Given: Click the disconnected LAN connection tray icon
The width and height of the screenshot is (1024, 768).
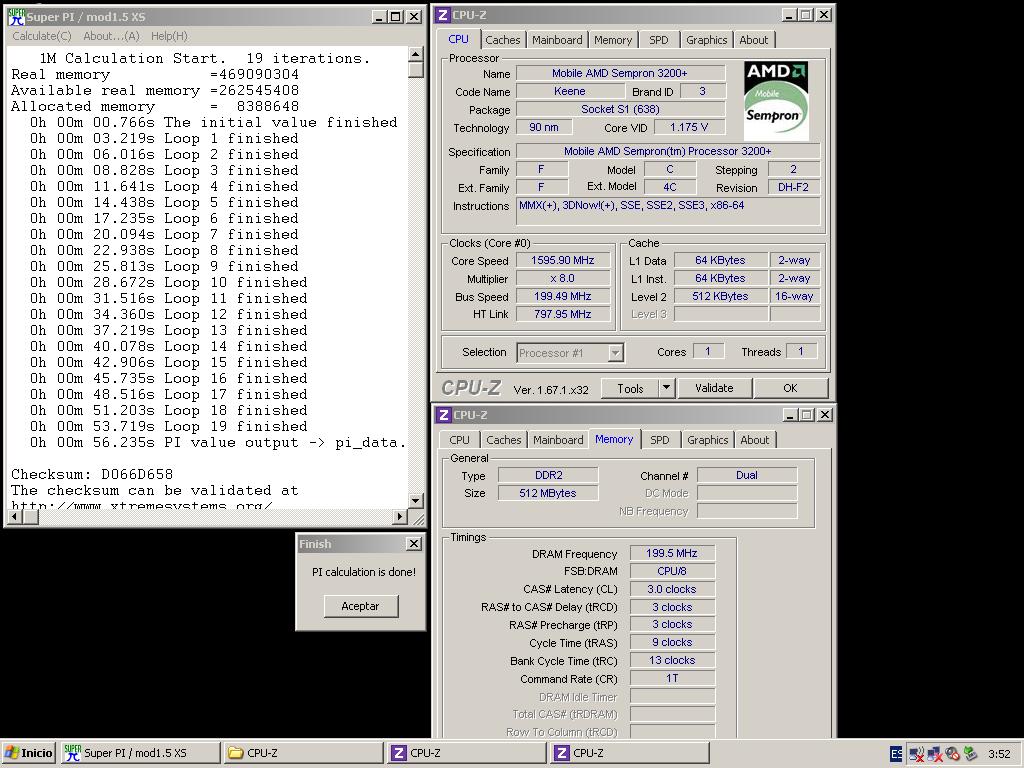Looking at the screenshot, I should point(935,754).
